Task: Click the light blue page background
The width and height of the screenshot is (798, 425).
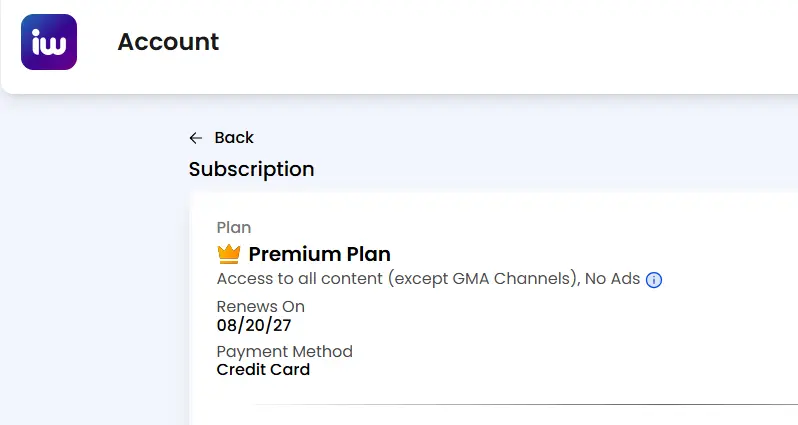Action: [x=92, y=254]
